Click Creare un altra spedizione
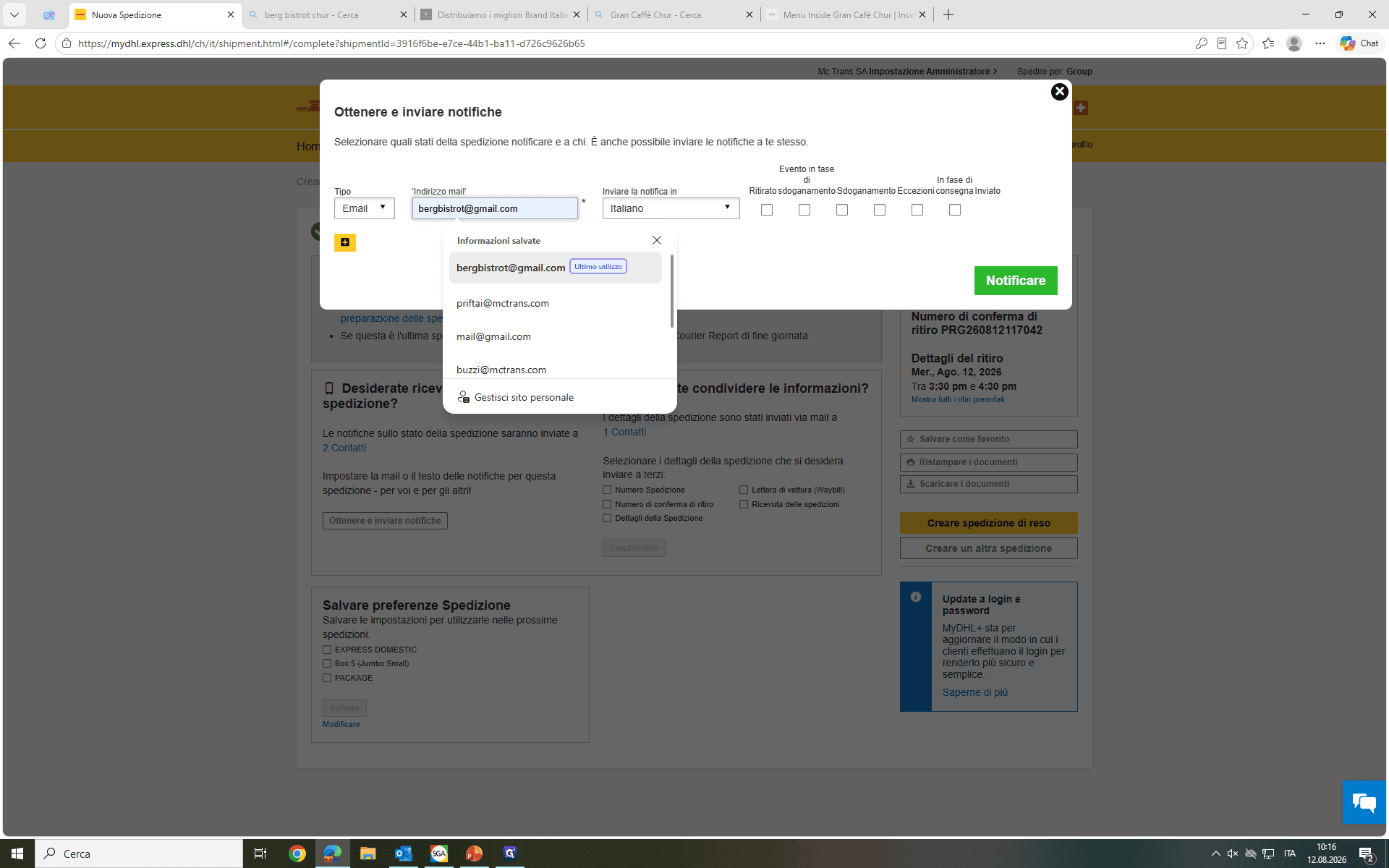 (988, 548)
